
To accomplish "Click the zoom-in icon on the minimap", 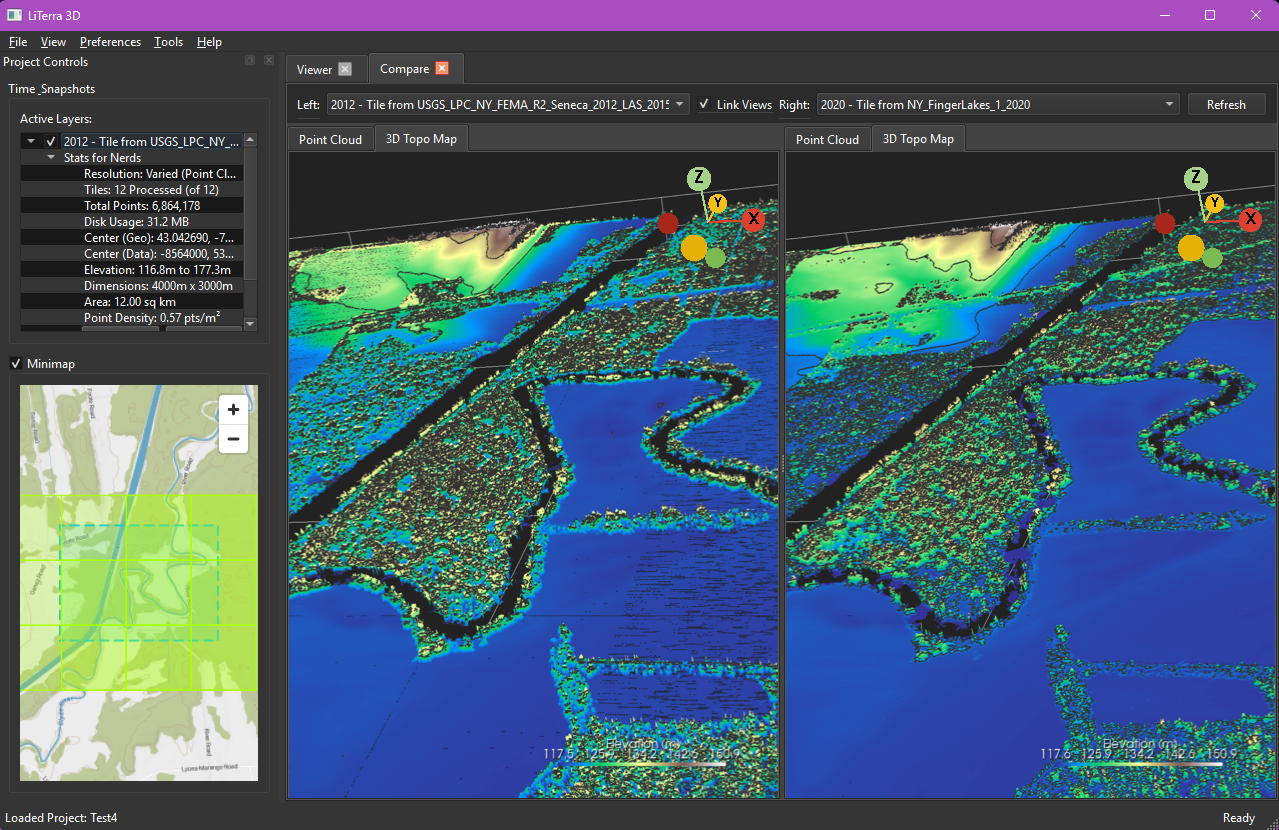I will [233, 409].
